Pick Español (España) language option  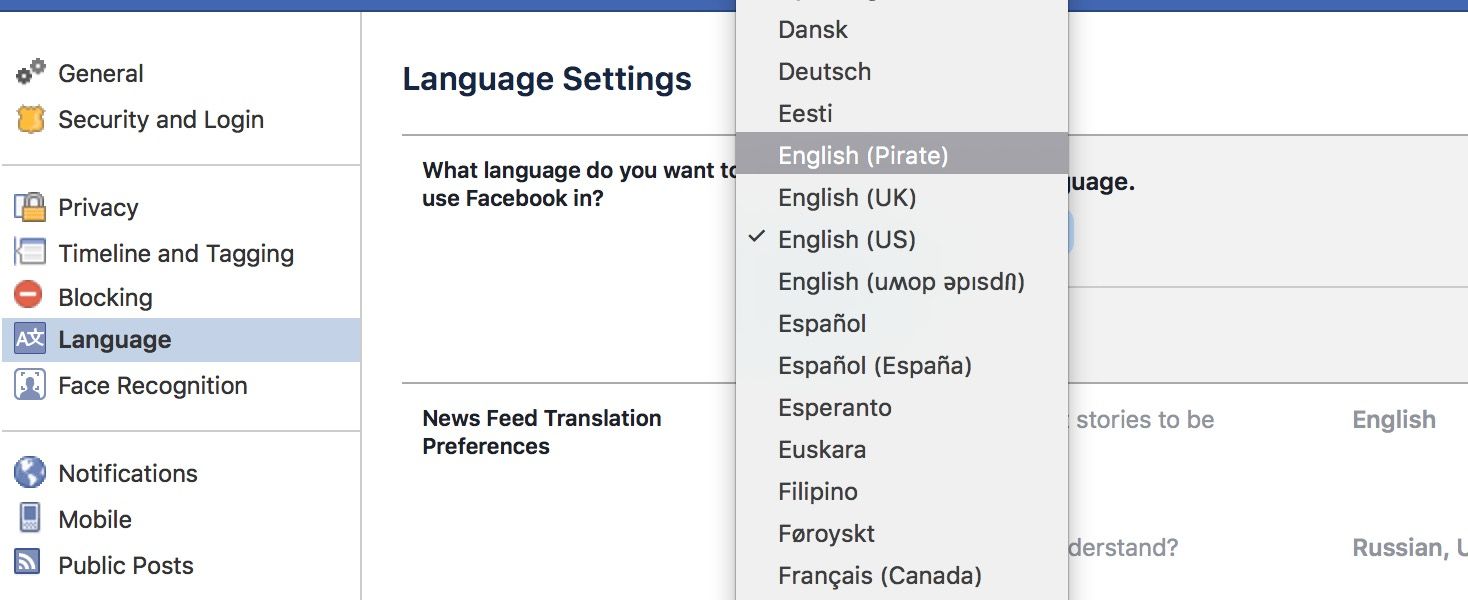[874, 366]
